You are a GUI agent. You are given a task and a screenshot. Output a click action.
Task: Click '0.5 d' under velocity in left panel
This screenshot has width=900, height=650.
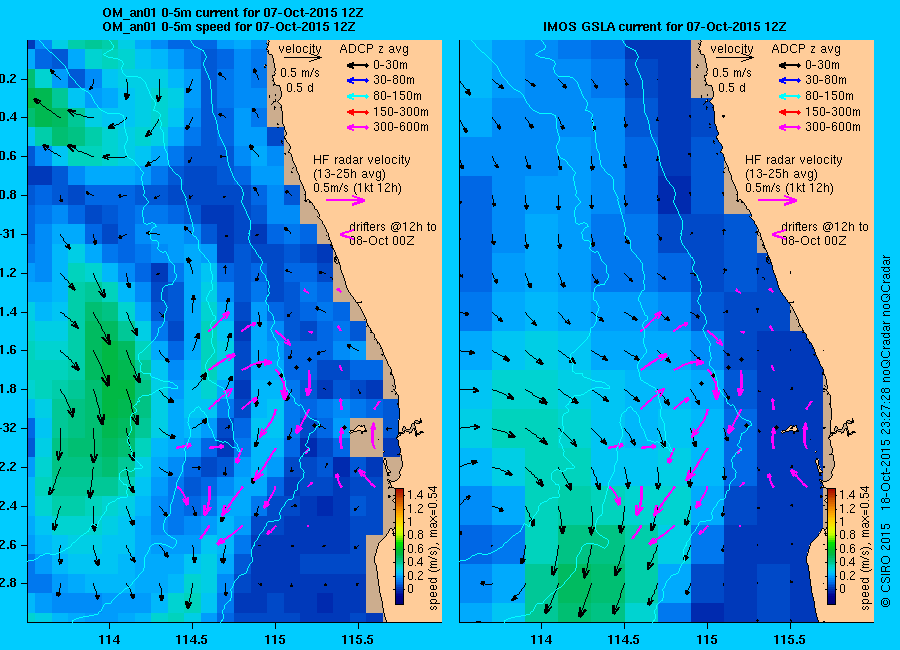(300, 88)
